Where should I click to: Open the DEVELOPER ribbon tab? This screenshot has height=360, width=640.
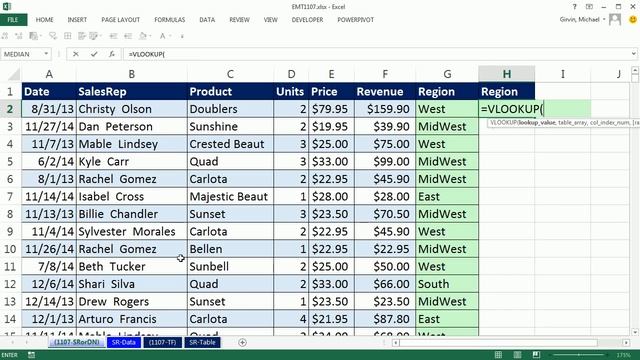[307, 20]
